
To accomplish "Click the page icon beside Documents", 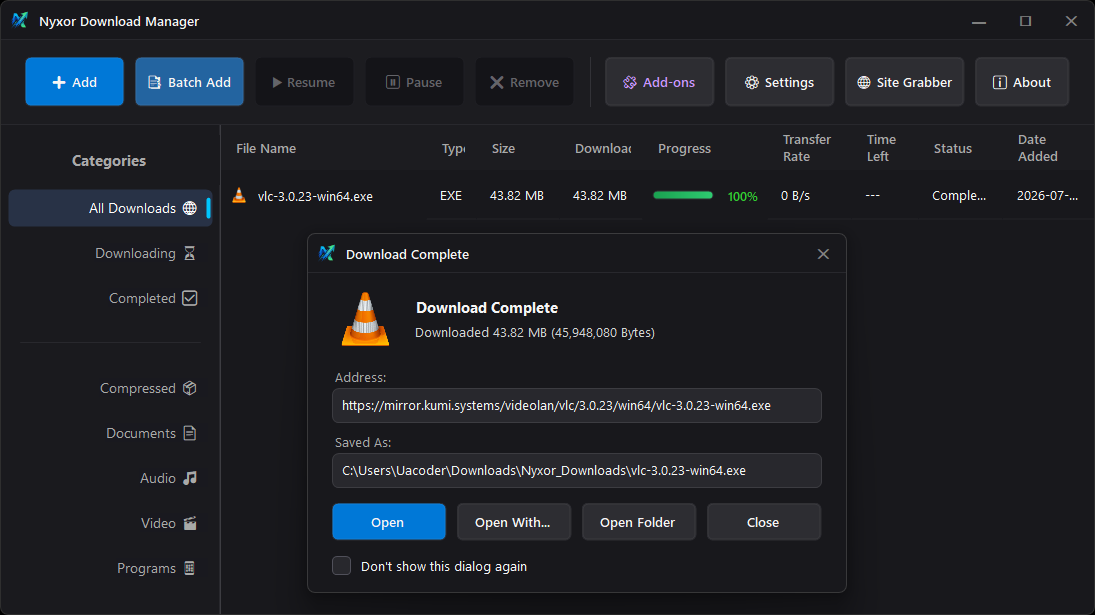I will click(189, 434).
